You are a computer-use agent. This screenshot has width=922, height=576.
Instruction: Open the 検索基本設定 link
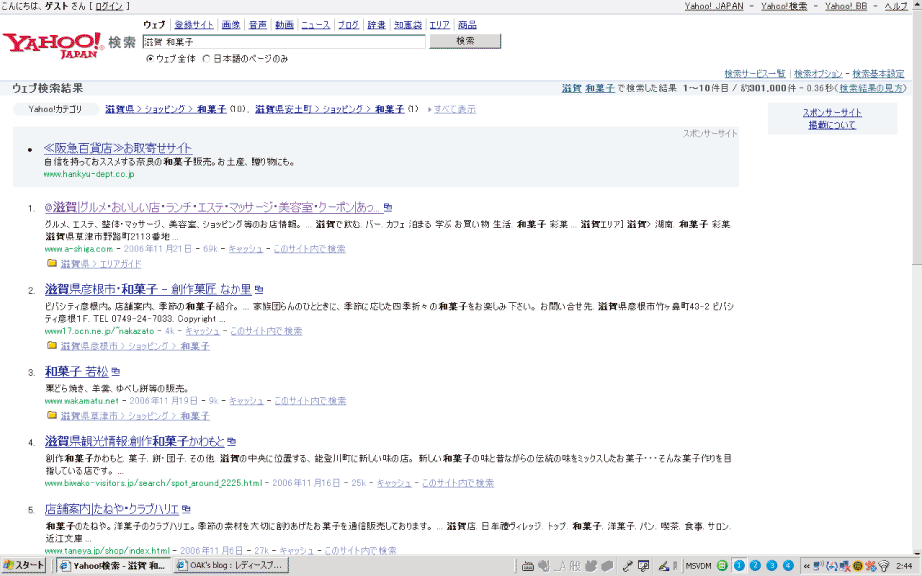pyautogui.click(x=878, y=73)
